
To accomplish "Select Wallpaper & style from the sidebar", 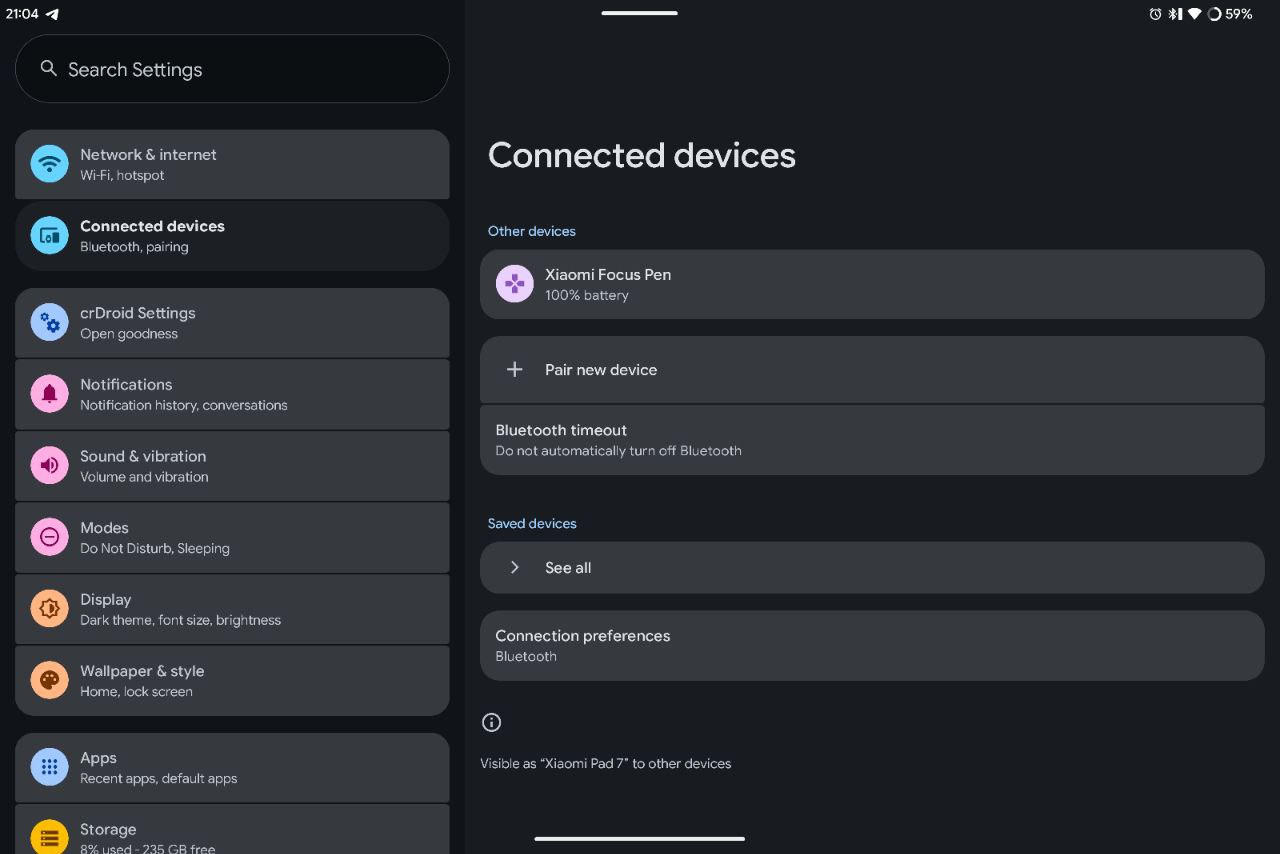I will (232, 680).
